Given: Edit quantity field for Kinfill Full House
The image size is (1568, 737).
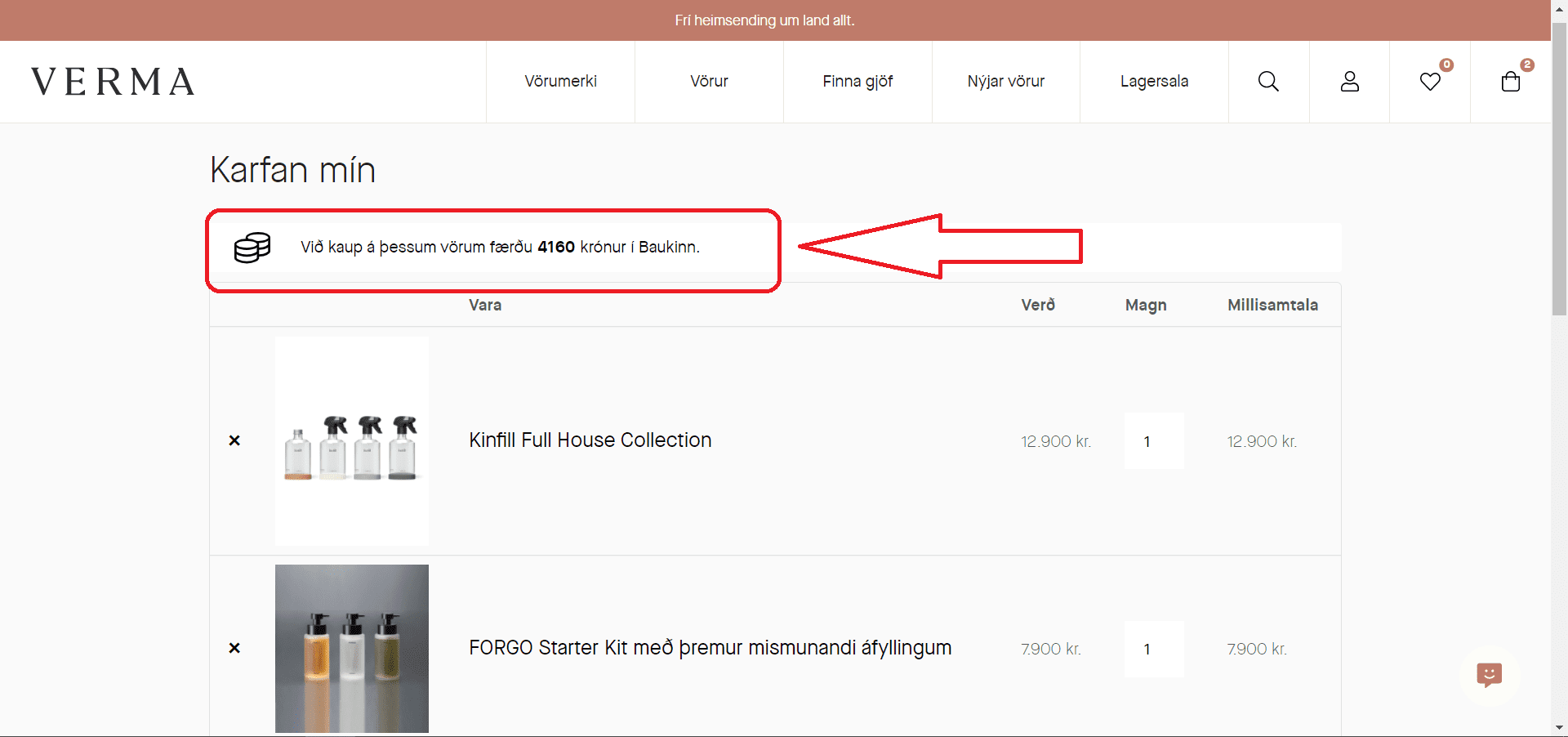Looking at the screenshot, I should [1154, 441].
